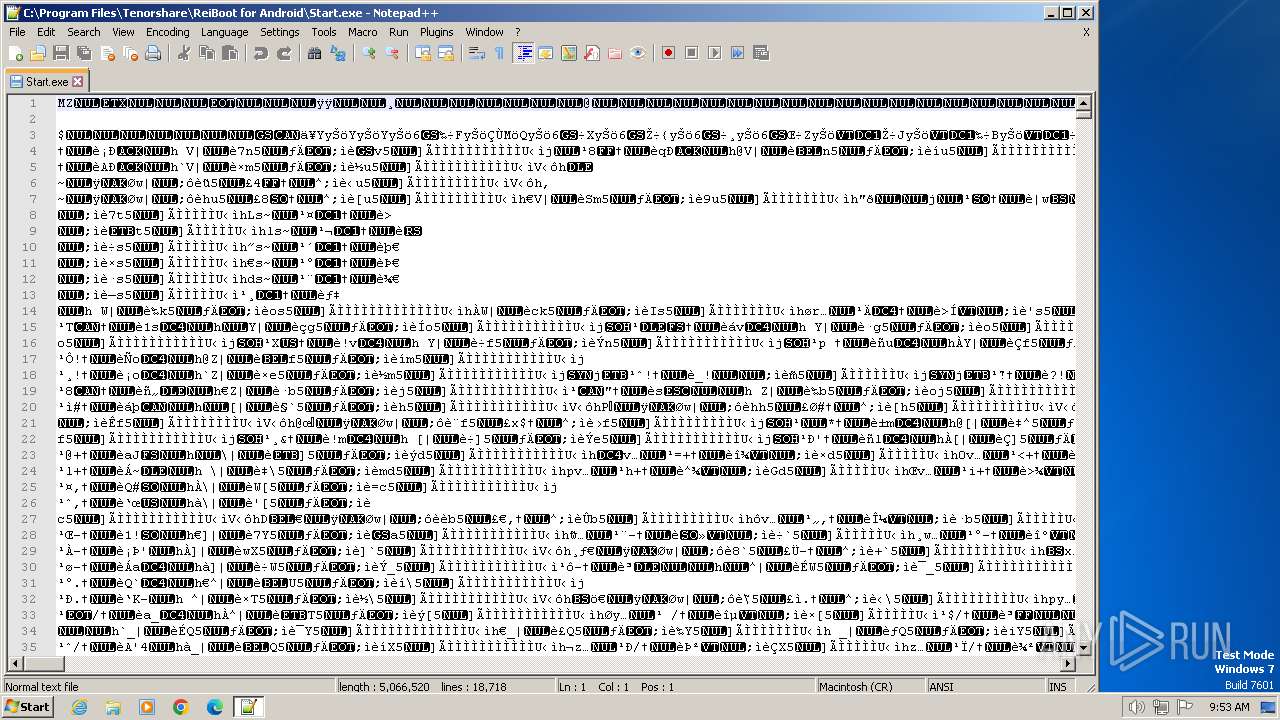The width and height of the screenshot is (1280, 720).
Task: Toggle synchronize horizontal scrolling
Action: (446, 53)
